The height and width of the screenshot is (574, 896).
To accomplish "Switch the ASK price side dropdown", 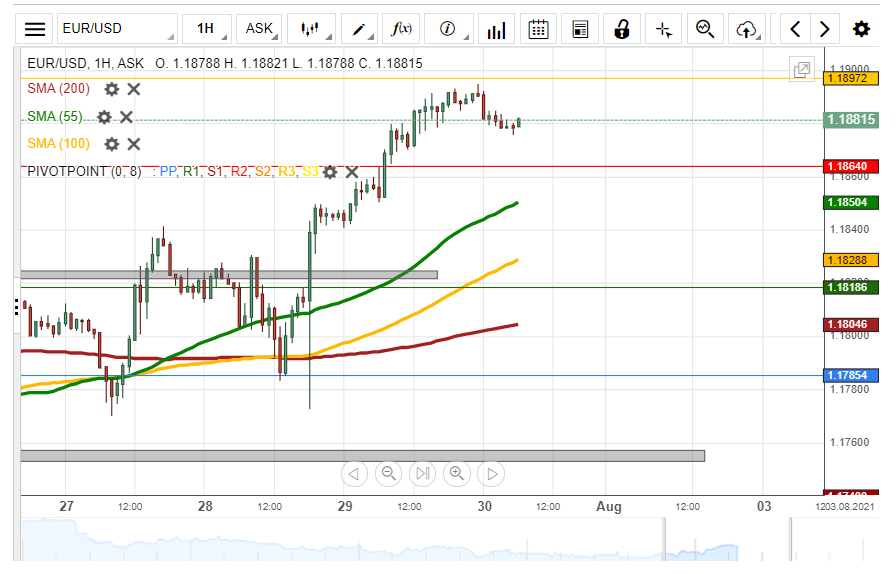I will [x=259, y=29].
